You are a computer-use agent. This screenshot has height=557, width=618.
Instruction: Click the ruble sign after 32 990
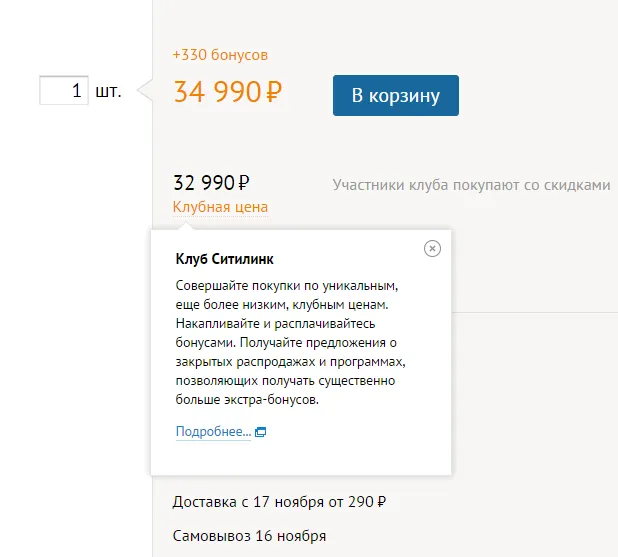(244, 183)
